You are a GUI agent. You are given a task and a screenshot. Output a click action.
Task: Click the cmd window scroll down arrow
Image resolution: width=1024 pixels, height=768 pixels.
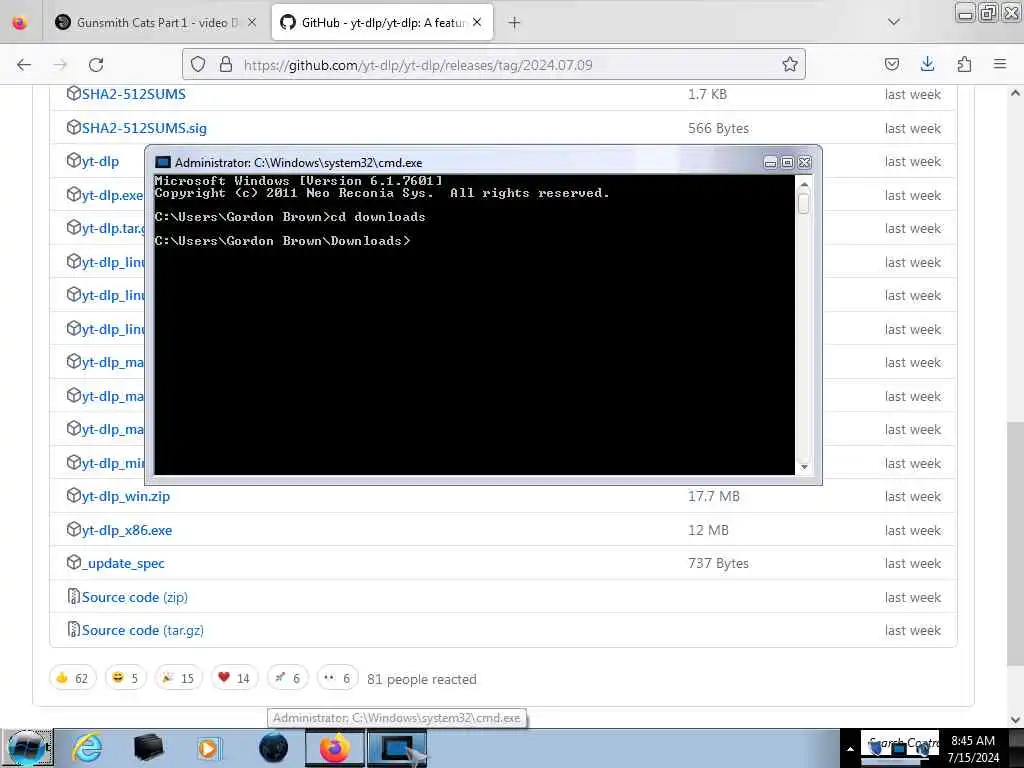click(804, 466)
